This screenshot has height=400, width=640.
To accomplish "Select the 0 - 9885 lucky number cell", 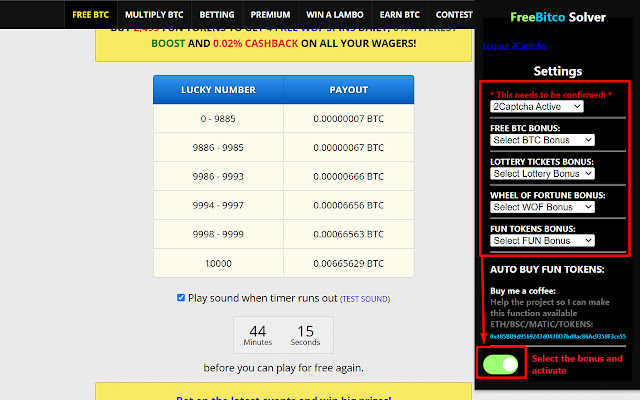I will pos(218,119).
